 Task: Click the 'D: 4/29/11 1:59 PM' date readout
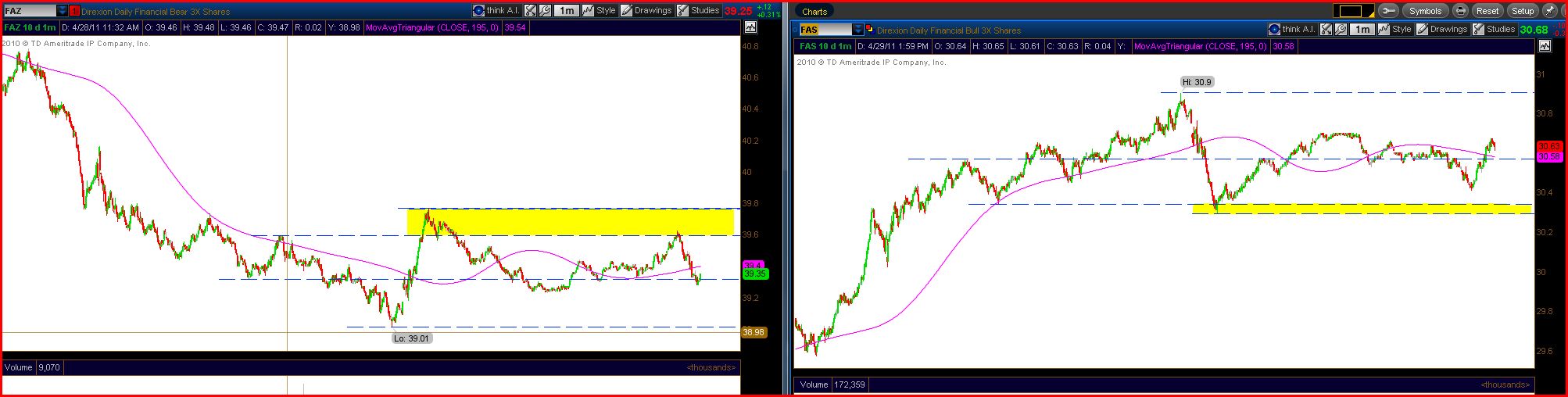[893, 46]
